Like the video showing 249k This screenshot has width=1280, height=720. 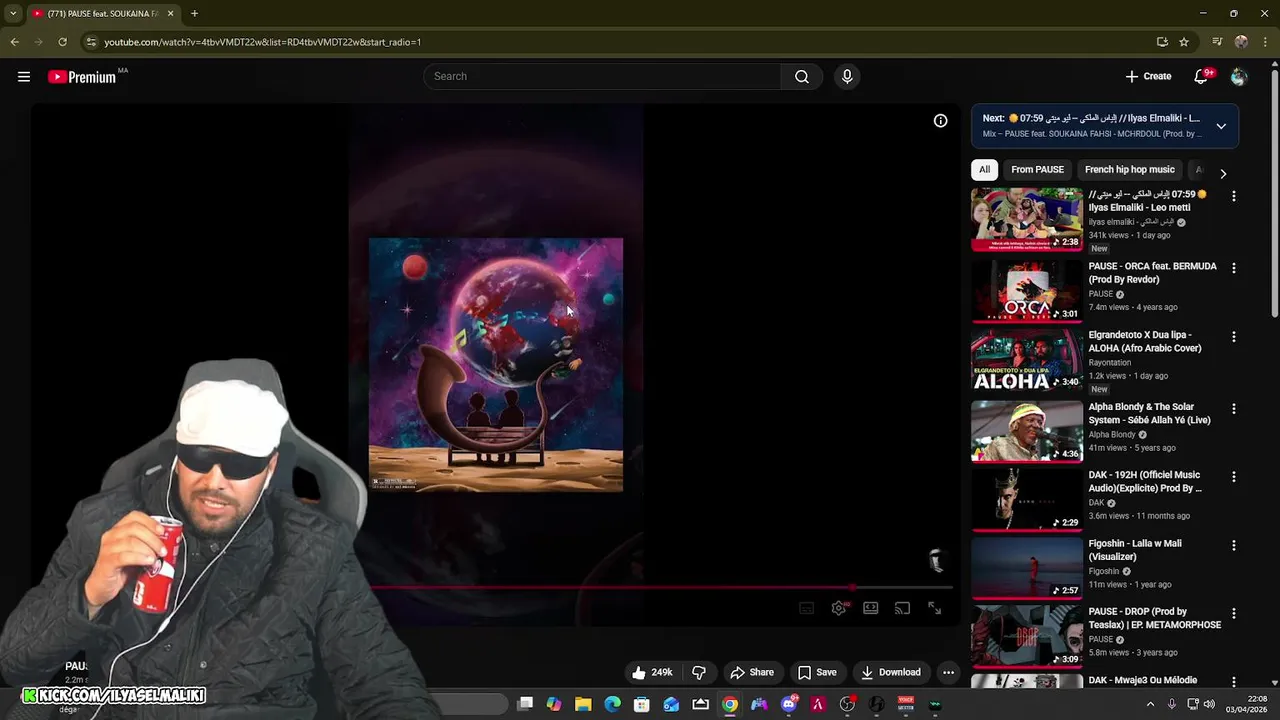coord(651,672)
